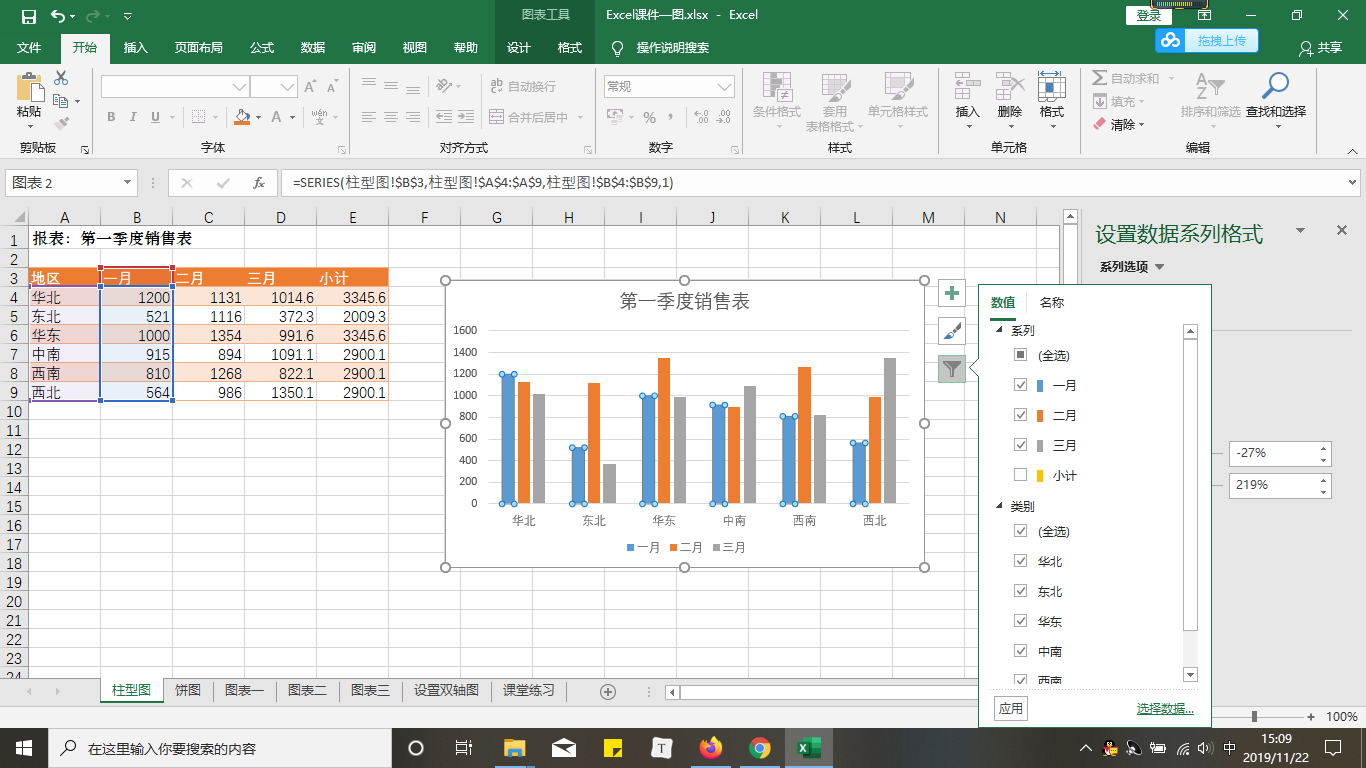Toggle the 类别 (全选) checkbox

coord(1020,531)
